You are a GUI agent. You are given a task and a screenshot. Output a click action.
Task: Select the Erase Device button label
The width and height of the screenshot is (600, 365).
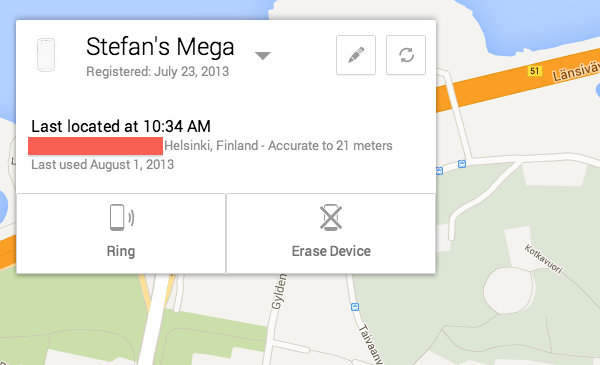tap(331, 251)
